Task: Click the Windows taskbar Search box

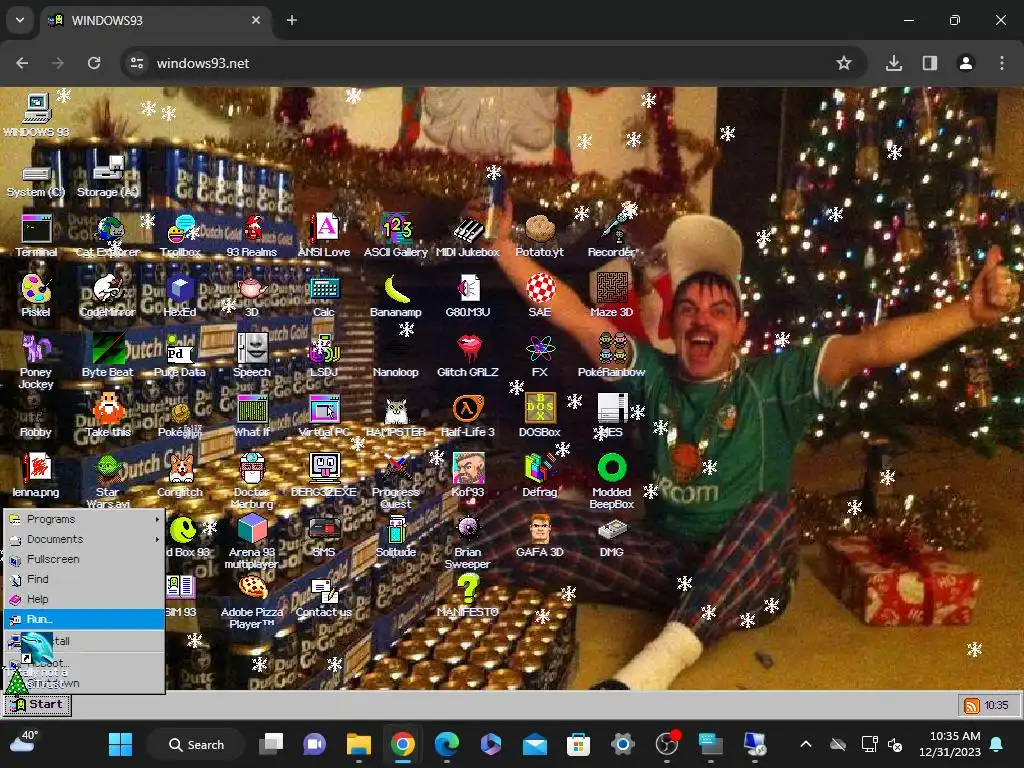Action: pos(196,744)
